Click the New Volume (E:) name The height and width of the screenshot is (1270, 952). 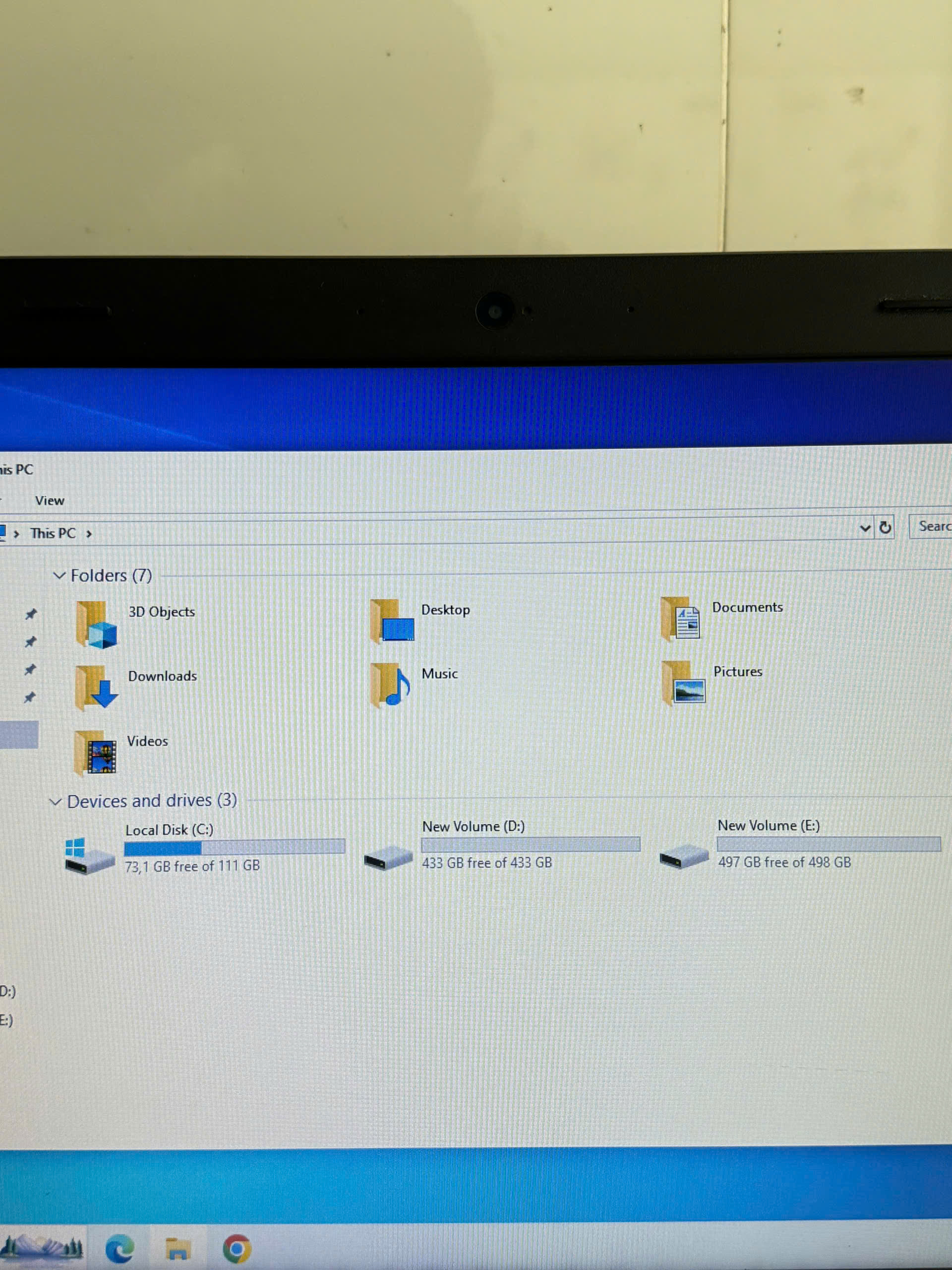click(769, 825)
